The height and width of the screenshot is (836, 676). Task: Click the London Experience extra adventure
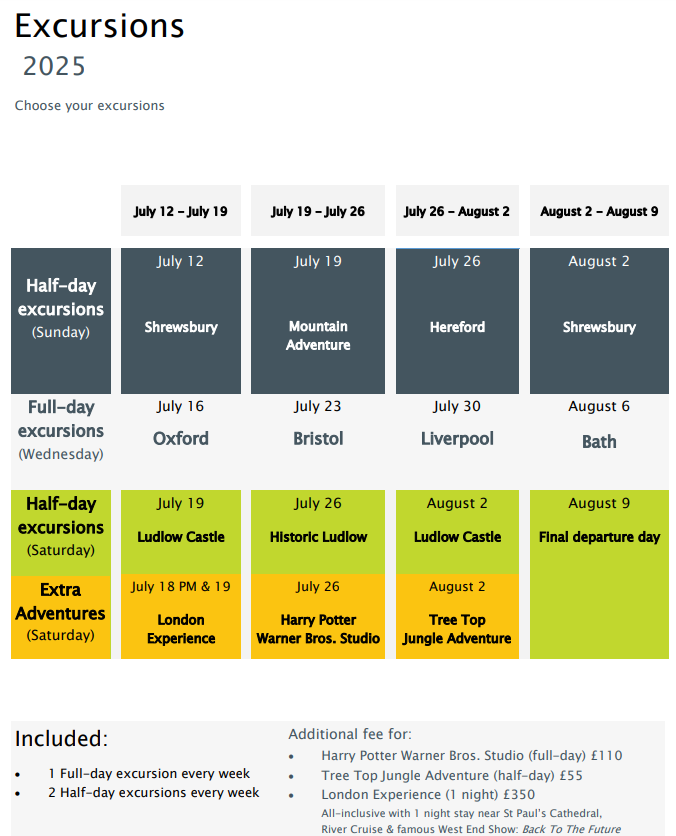click(x=181, y=616)
